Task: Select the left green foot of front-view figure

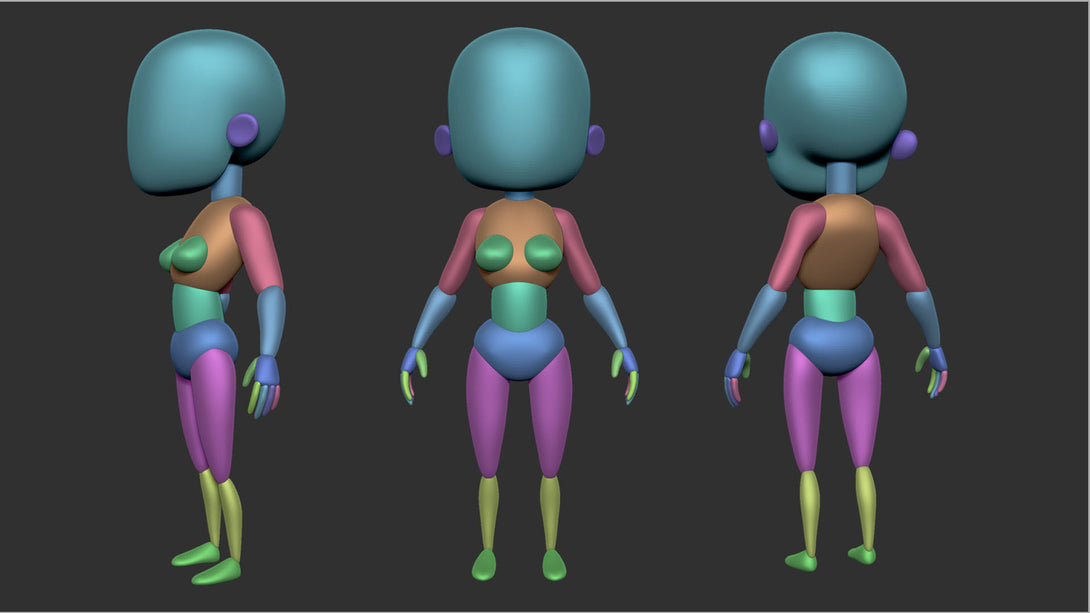Action: (x=484, y=564)
